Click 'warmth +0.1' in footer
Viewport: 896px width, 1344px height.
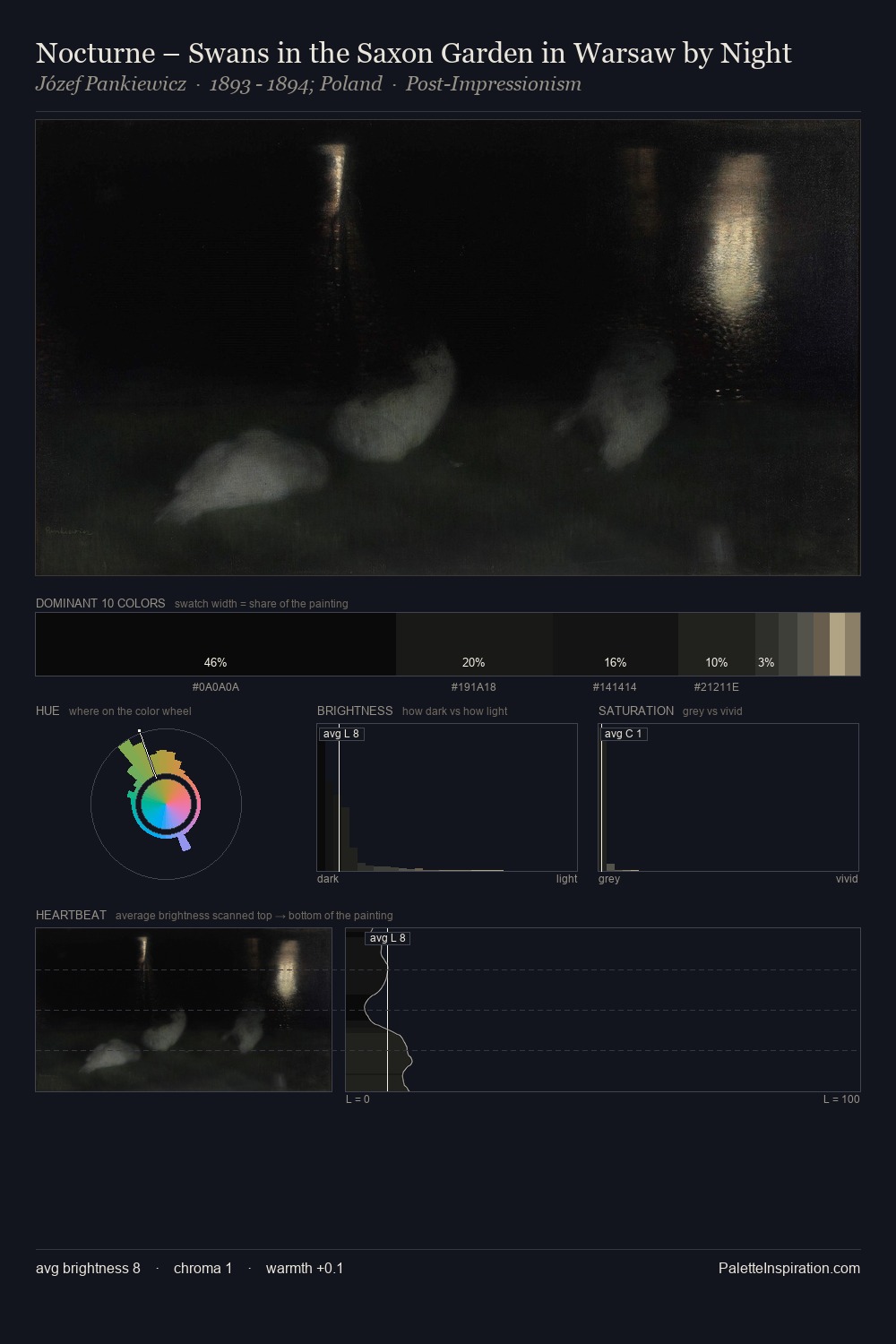coord(305,1268)
